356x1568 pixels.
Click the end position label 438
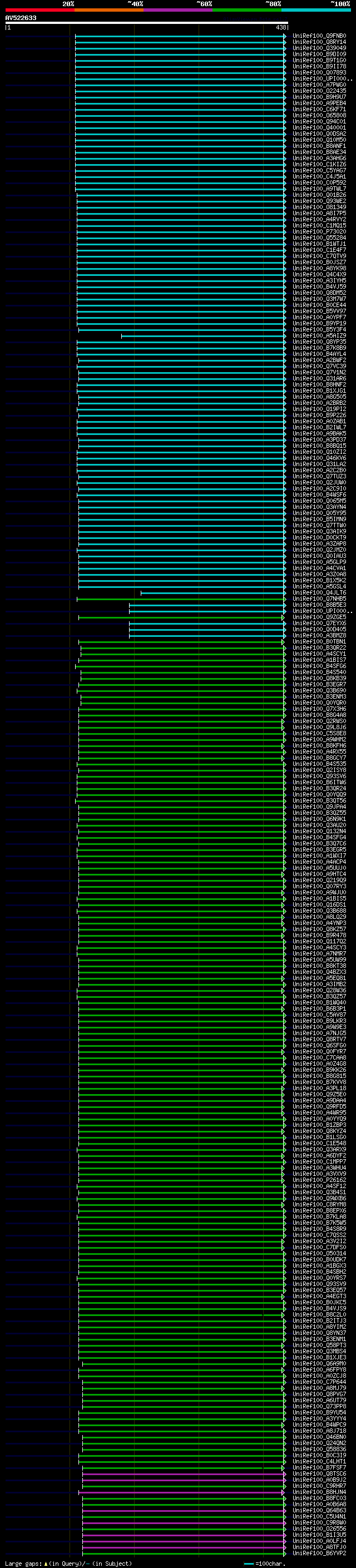(x=280, y=27)
